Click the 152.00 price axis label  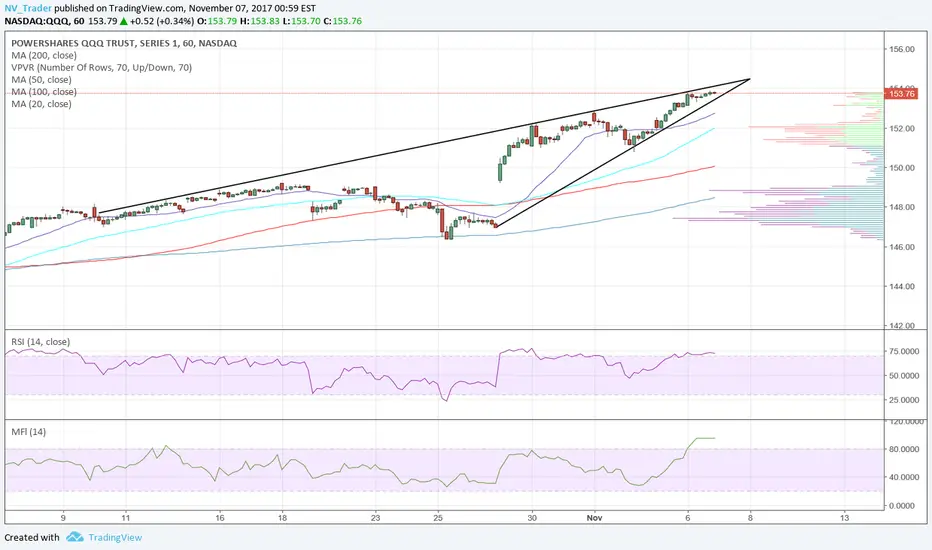click(x=902, y=128)
